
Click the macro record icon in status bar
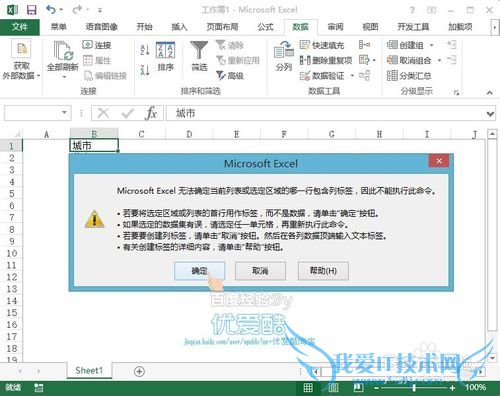coord(39,387)
